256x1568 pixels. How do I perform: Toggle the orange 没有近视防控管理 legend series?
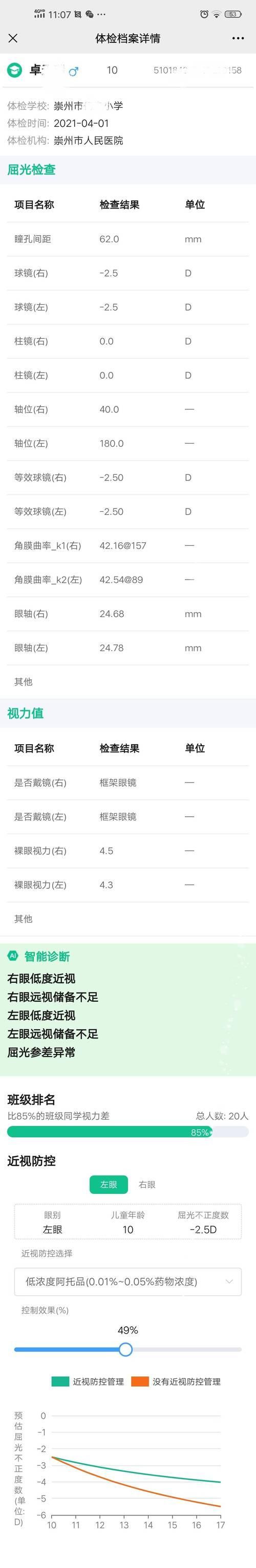(x=176, y=1381)
